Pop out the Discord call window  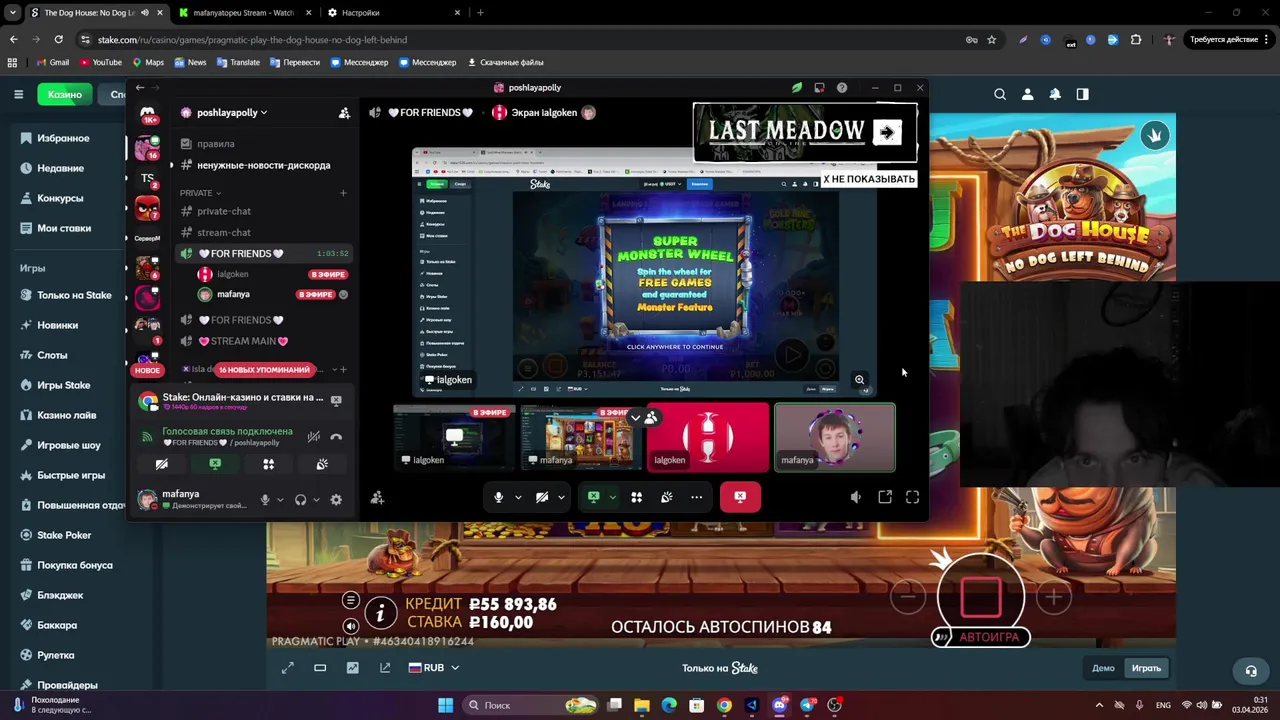885,497
